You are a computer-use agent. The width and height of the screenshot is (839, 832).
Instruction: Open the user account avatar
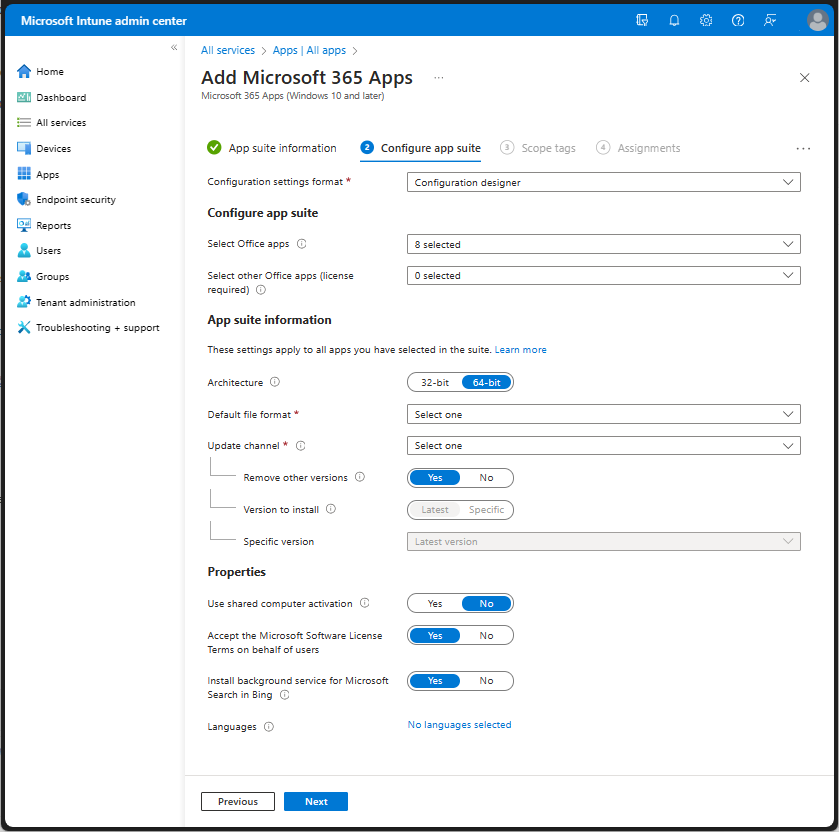tap(817, 20)
